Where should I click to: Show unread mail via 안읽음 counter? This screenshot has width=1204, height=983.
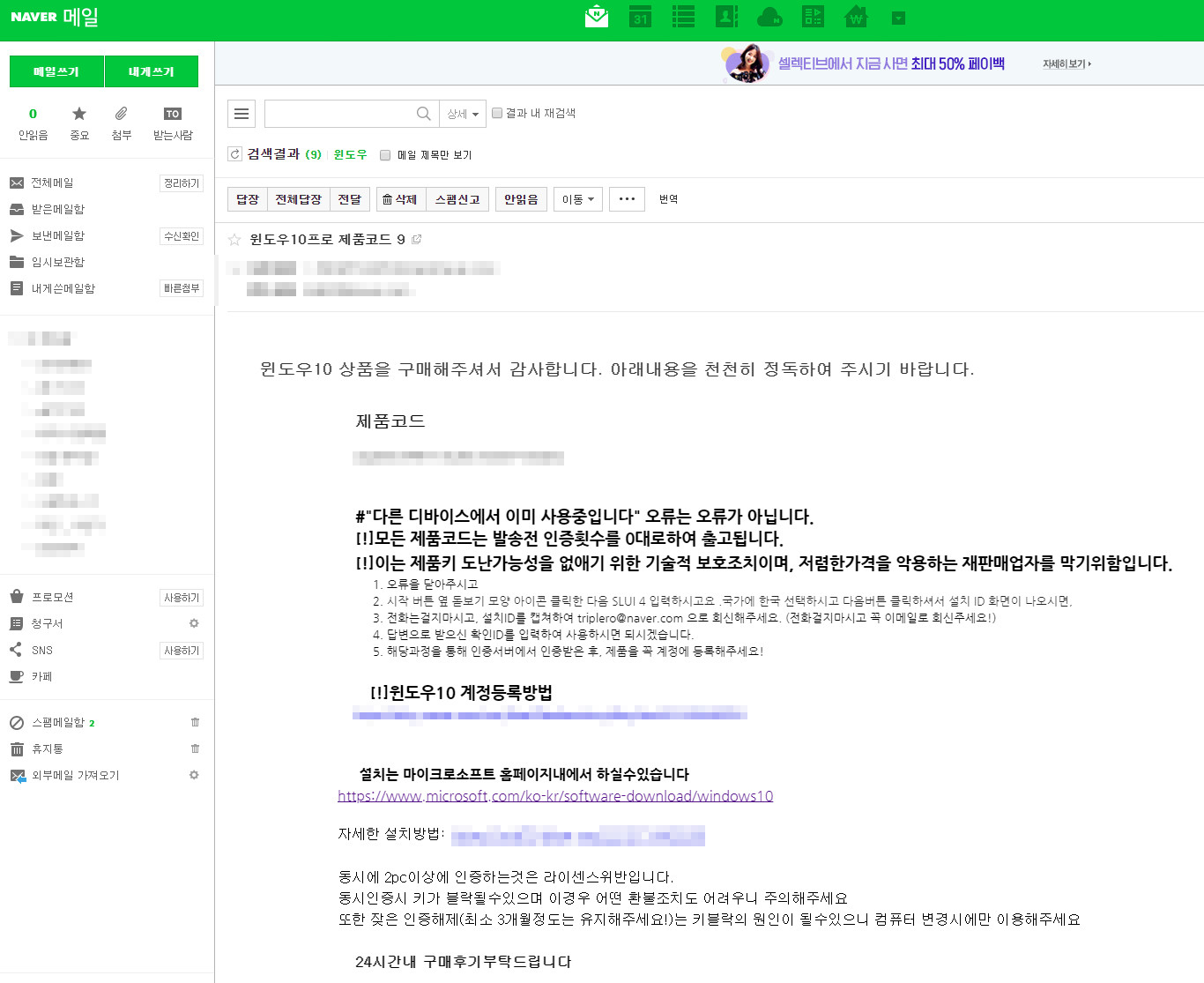pyautogui.click(x=33, y=123)
